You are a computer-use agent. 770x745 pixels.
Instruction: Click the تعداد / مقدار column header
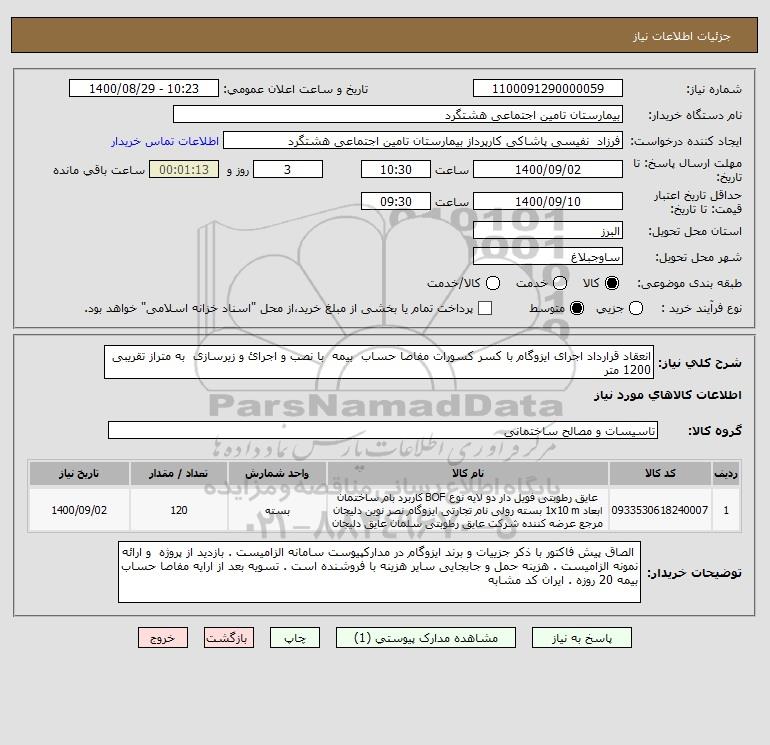tap(179, 473)
